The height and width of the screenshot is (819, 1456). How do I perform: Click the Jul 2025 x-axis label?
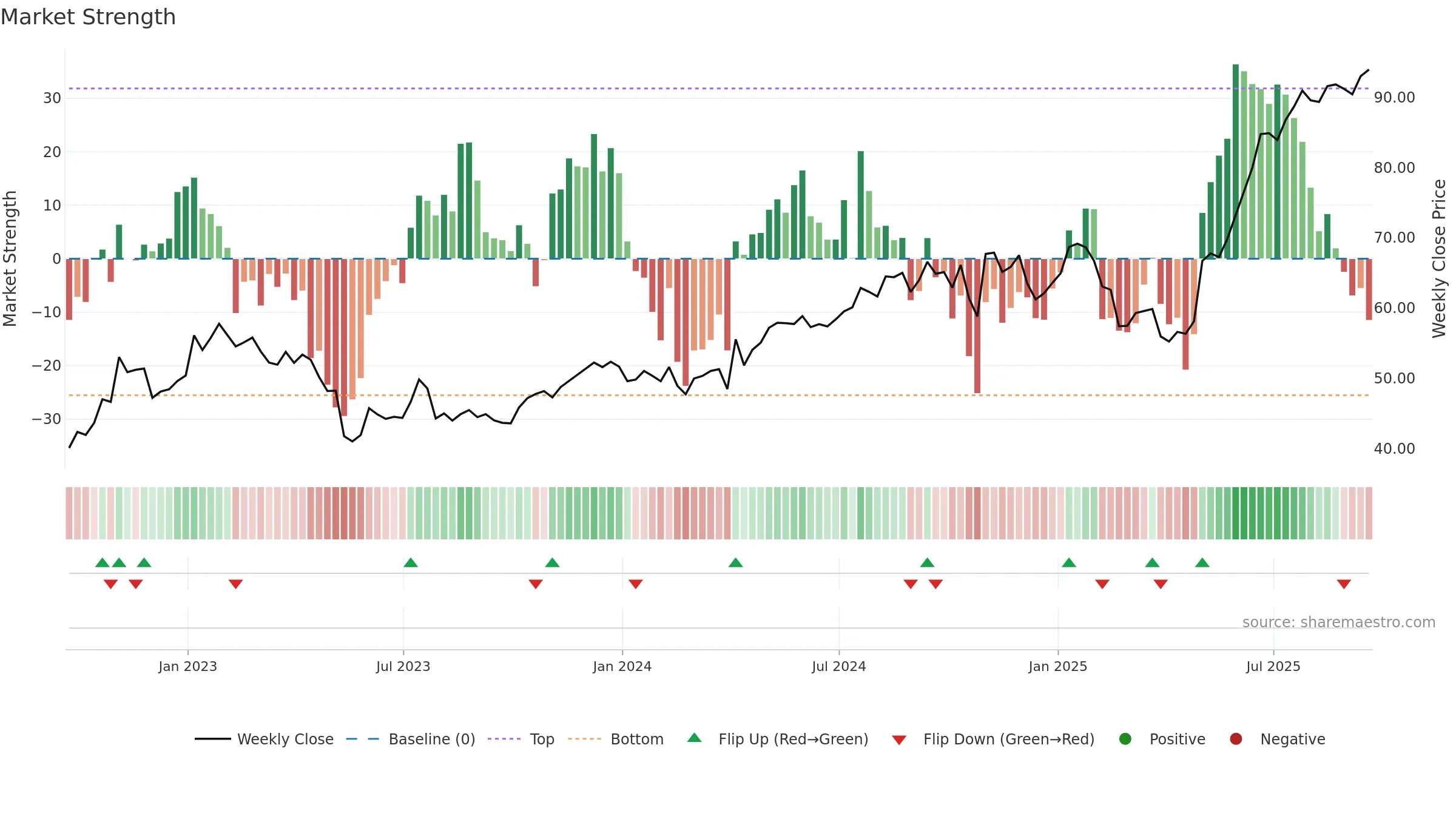[x=1273, y=667]
